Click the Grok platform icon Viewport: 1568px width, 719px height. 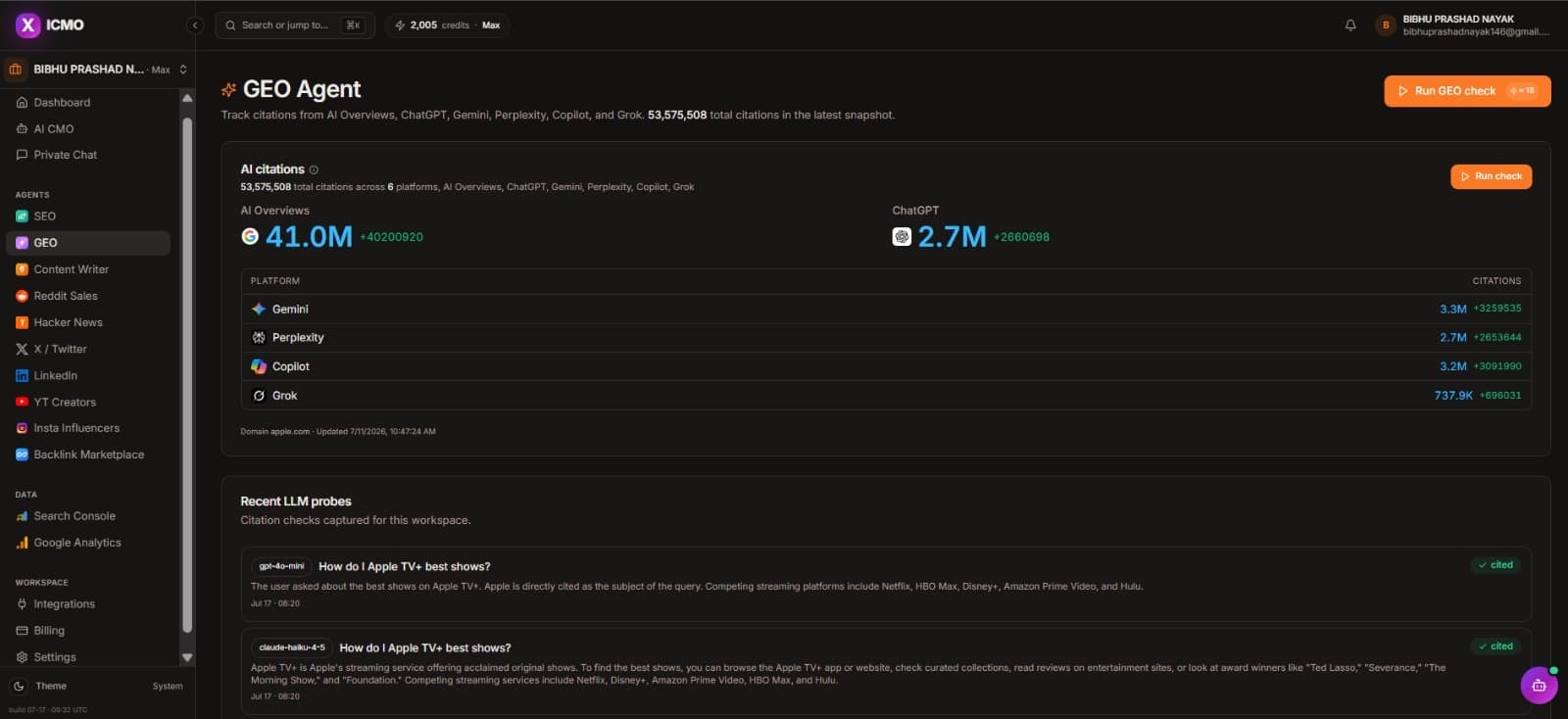(x=259, y=396)
